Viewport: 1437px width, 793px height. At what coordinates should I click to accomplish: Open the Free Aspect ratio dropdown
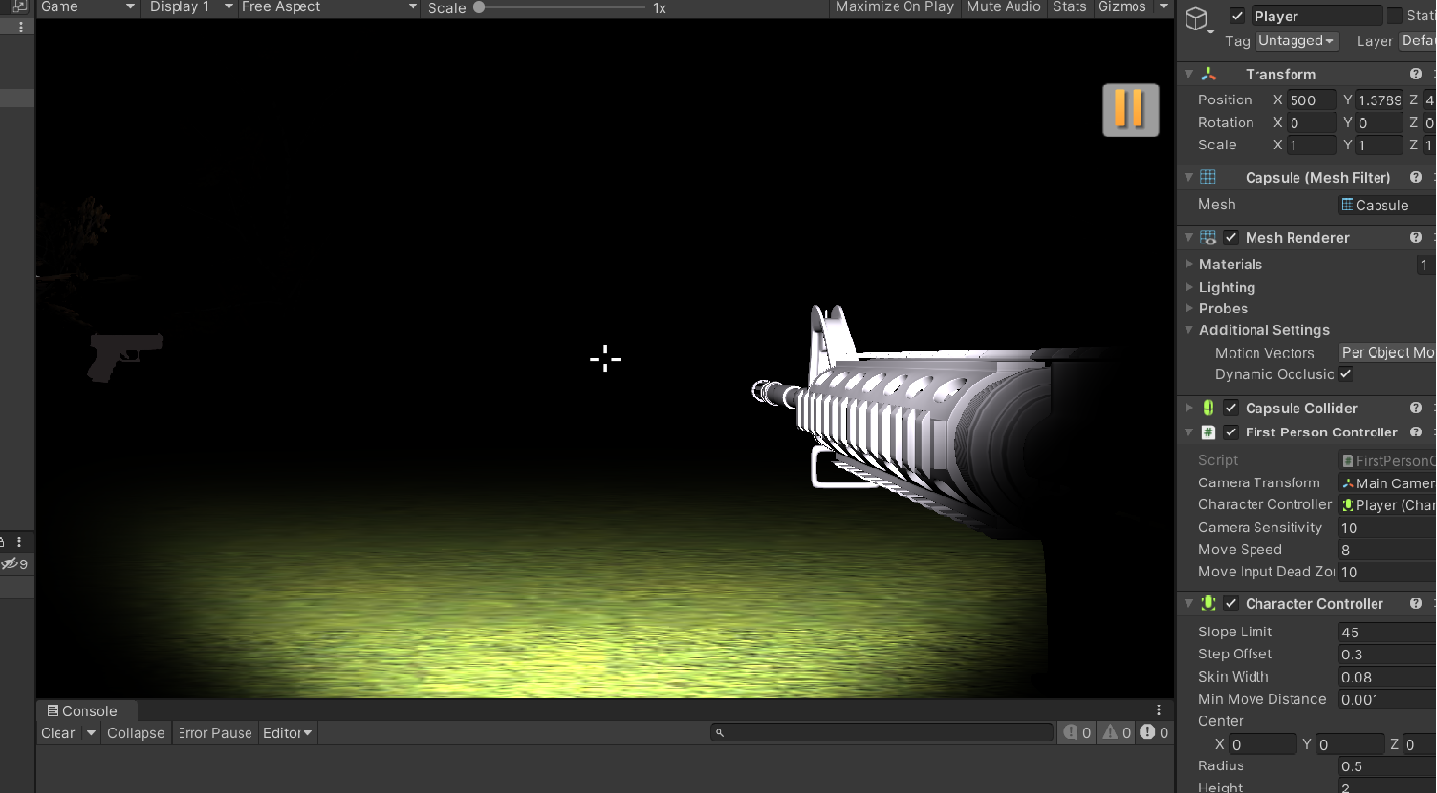pos(330,7)
